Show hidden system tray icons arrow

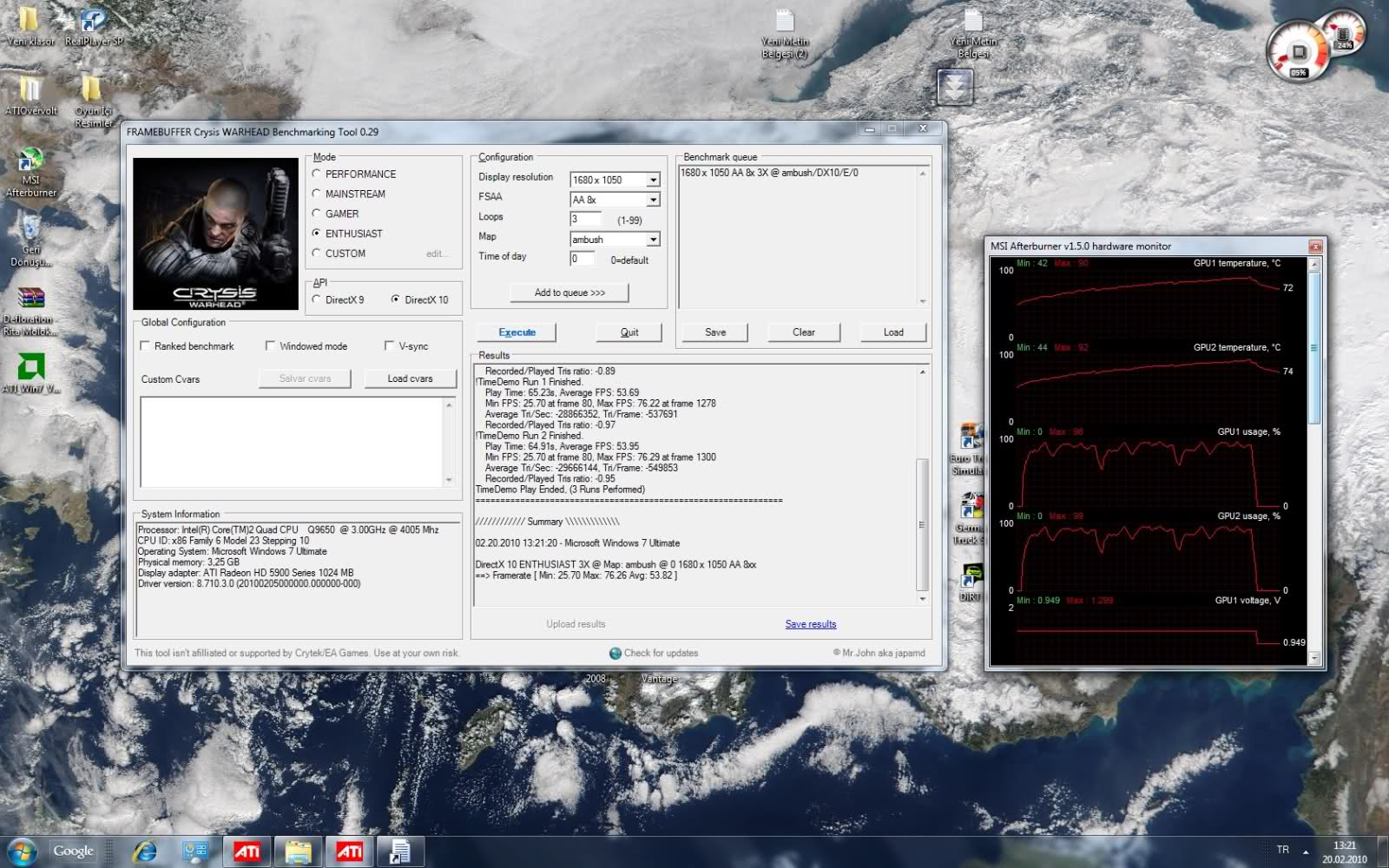(1305, 852)
